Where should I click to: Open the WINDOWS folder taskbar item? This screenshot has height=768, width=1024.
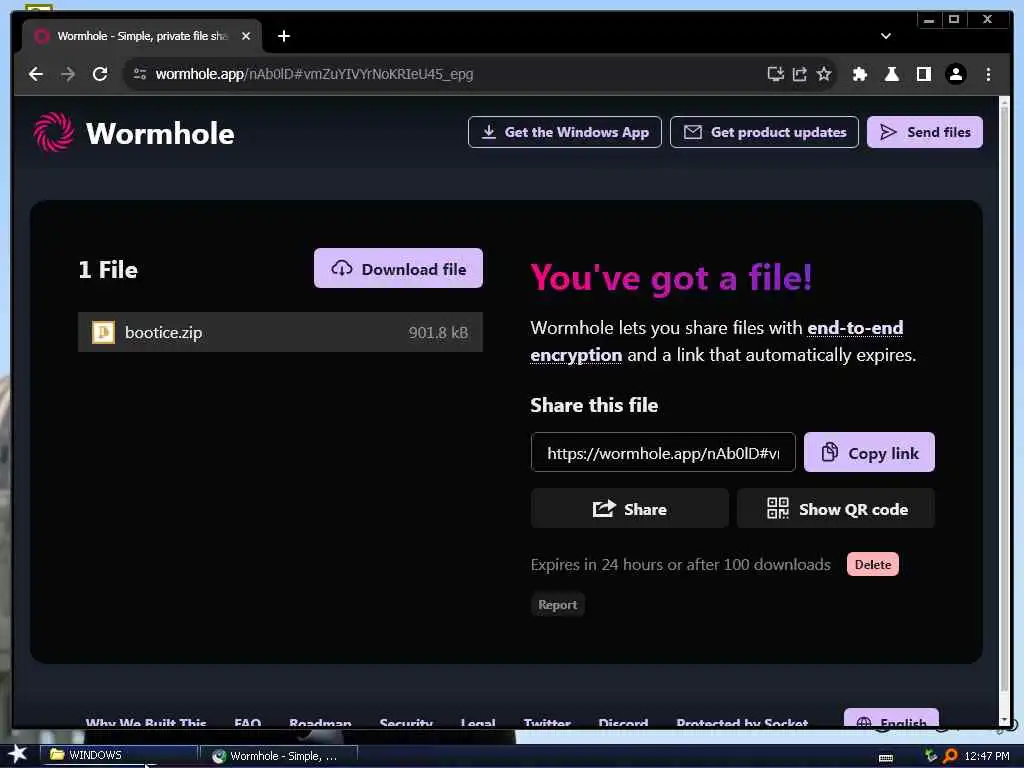point(120,755)
